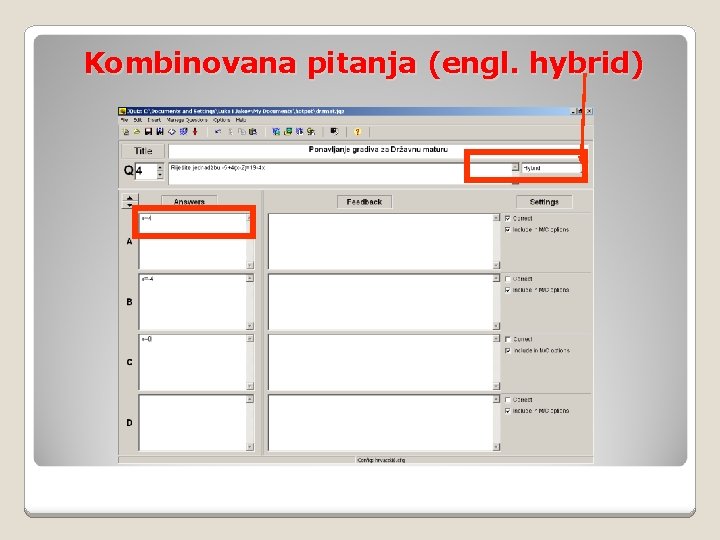Open the Options menu

point(222,120)
